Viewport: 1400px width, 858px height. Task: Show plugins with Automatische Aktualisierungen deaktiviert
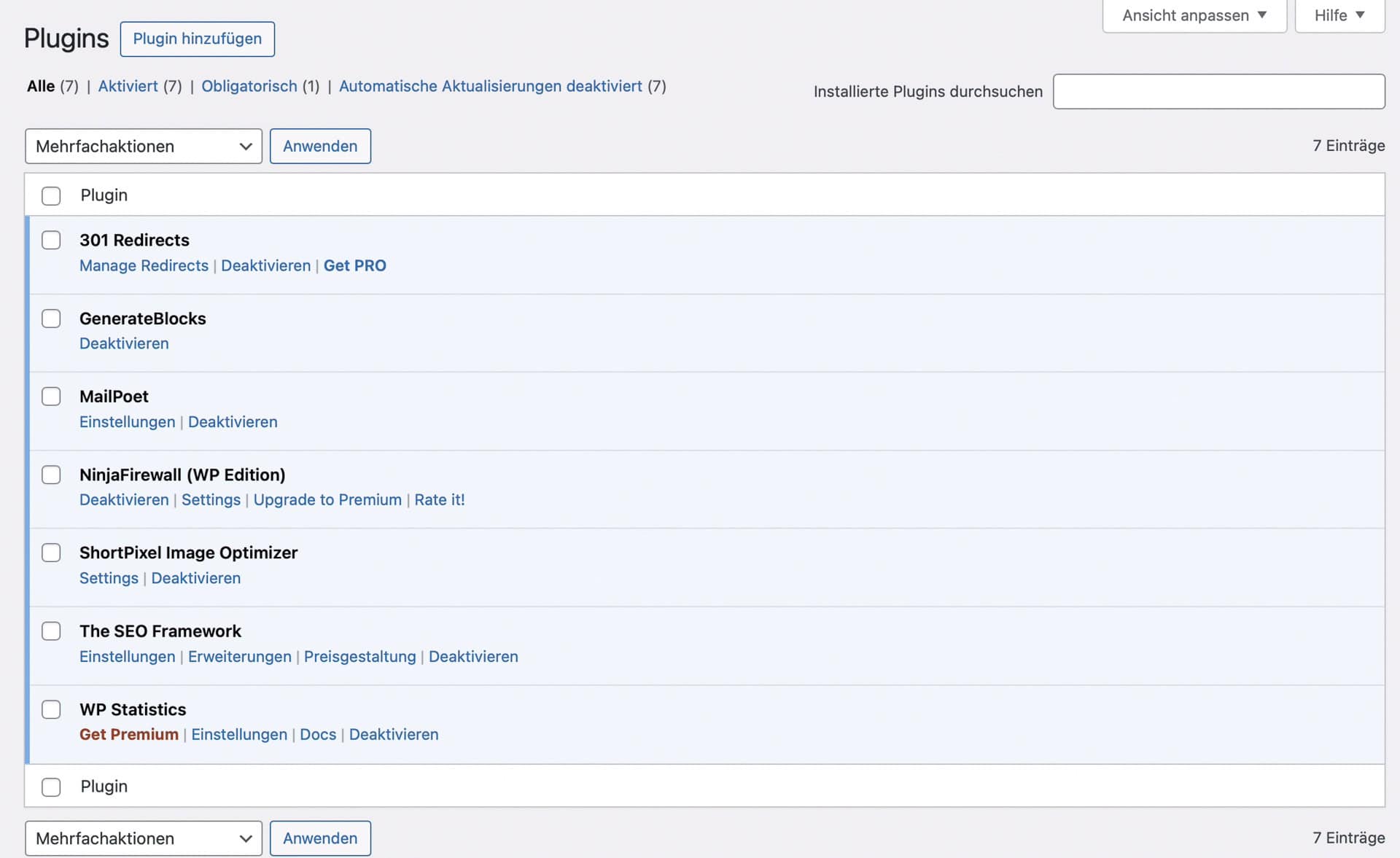point(491,86)
